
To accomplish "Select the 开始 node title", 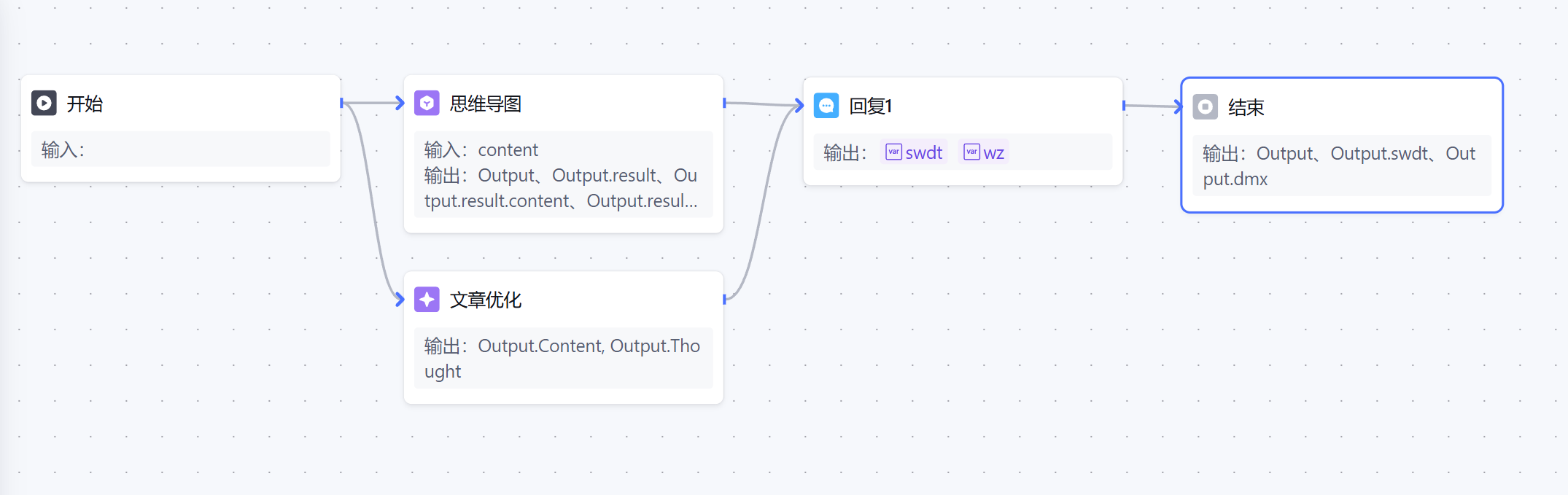I will 85,104.
